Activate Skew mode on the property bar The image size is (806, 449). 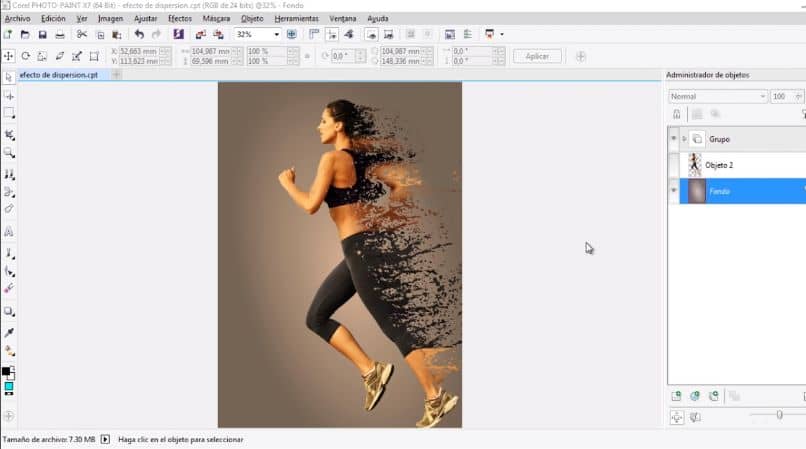point(60,56)
